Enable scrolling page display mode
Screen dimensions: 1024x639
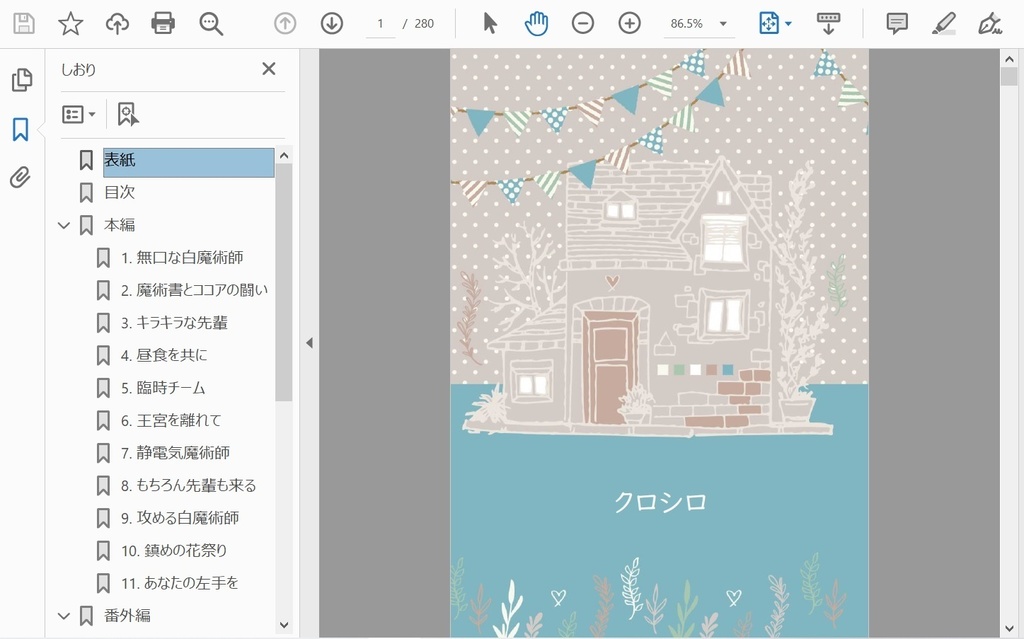point(829,22)
